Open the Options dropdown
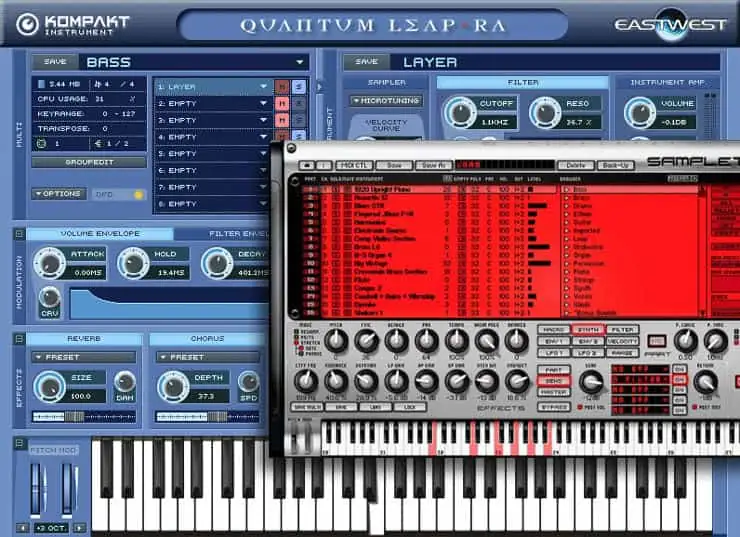 [x=59, y=193]
